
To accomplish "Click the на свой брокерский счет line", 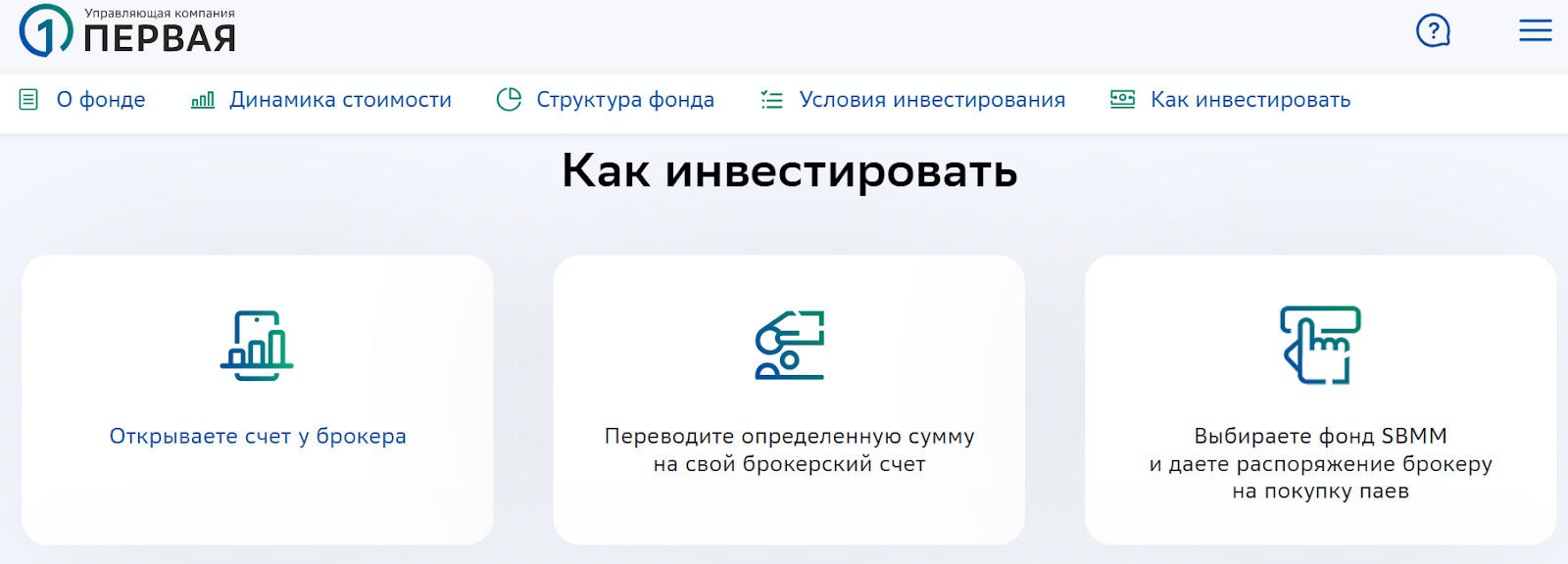I will tap(790, 463).
